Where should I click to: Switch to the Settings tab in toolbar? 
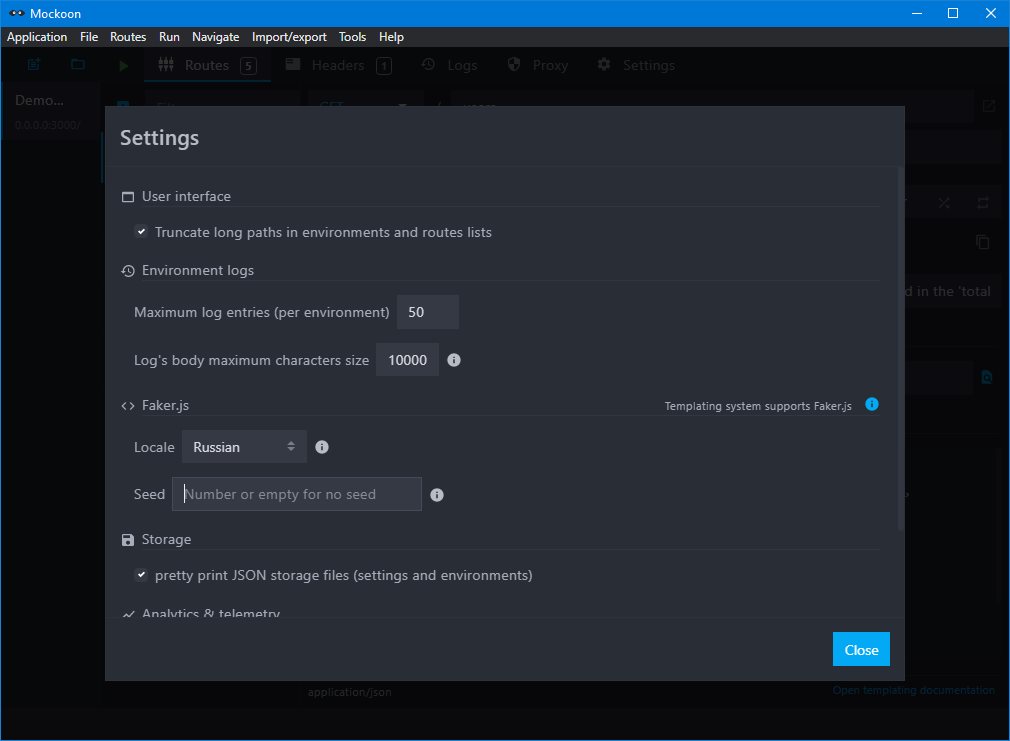636,65
